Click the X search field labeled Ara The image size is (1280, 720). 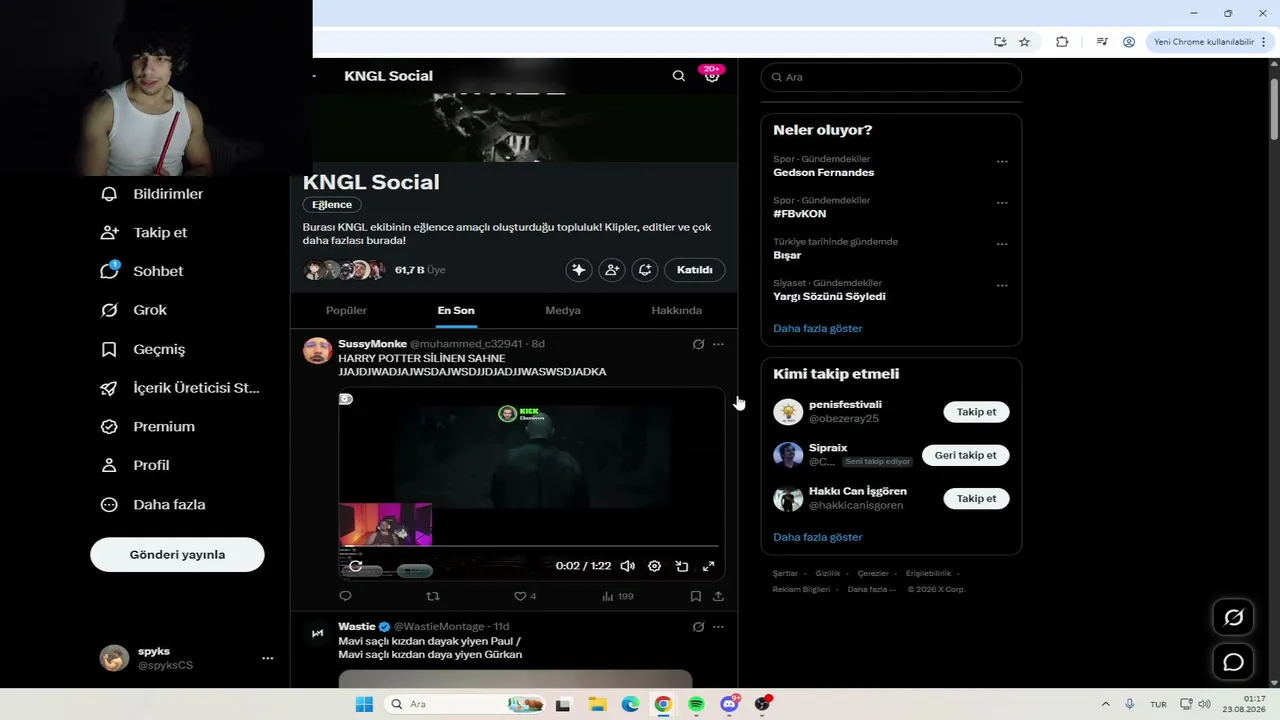click(891, 77)
